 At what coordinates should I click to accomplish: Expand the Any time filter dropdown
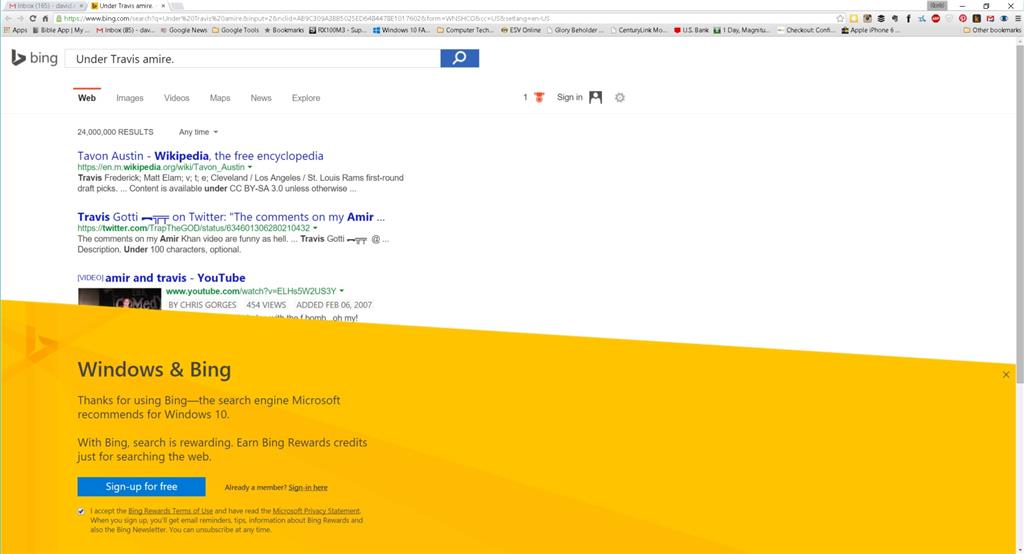pyautogui.click(x=199, y=132)
